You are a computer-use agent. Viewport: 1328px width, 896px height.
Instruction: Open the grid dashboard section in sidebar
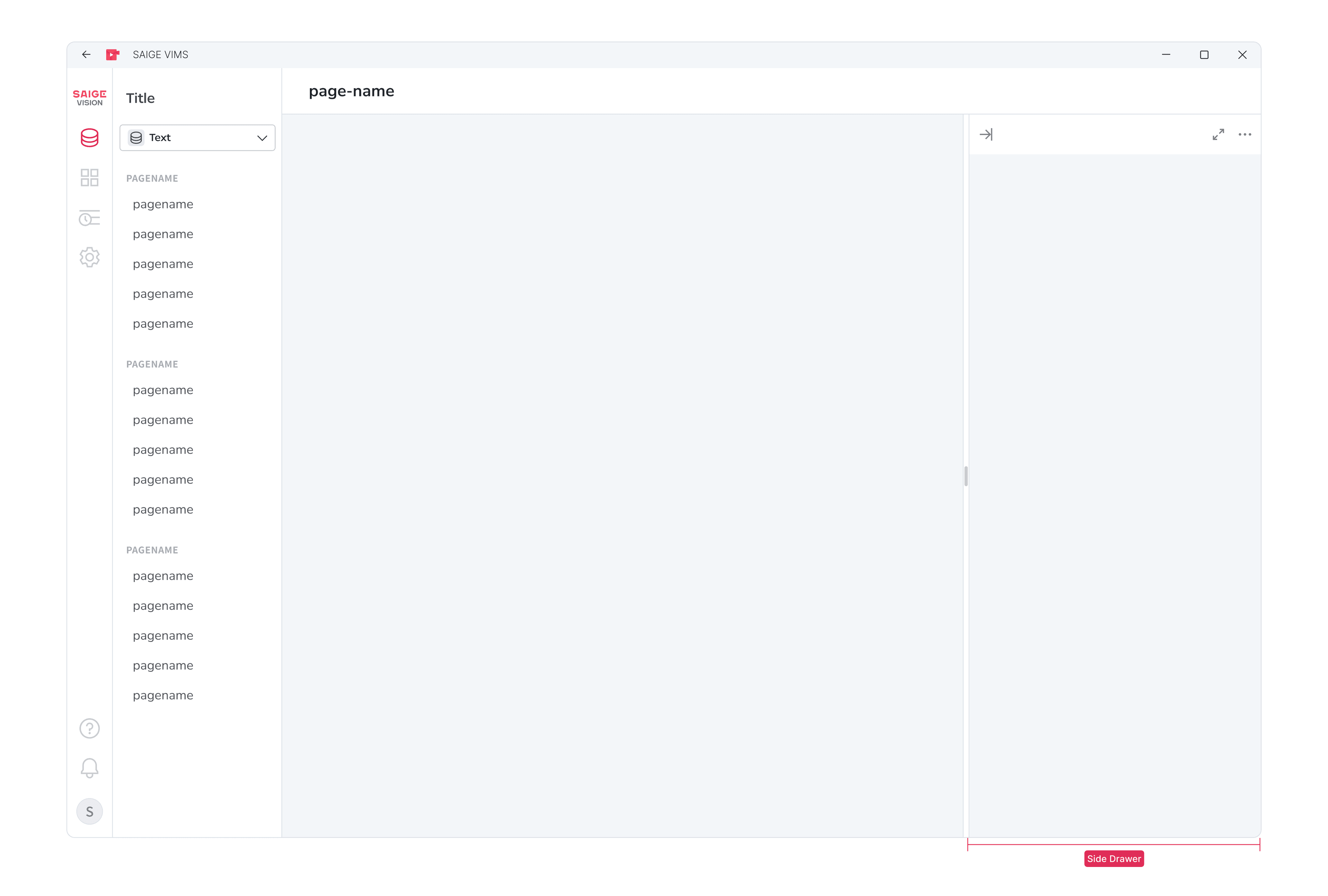(90, 178)
